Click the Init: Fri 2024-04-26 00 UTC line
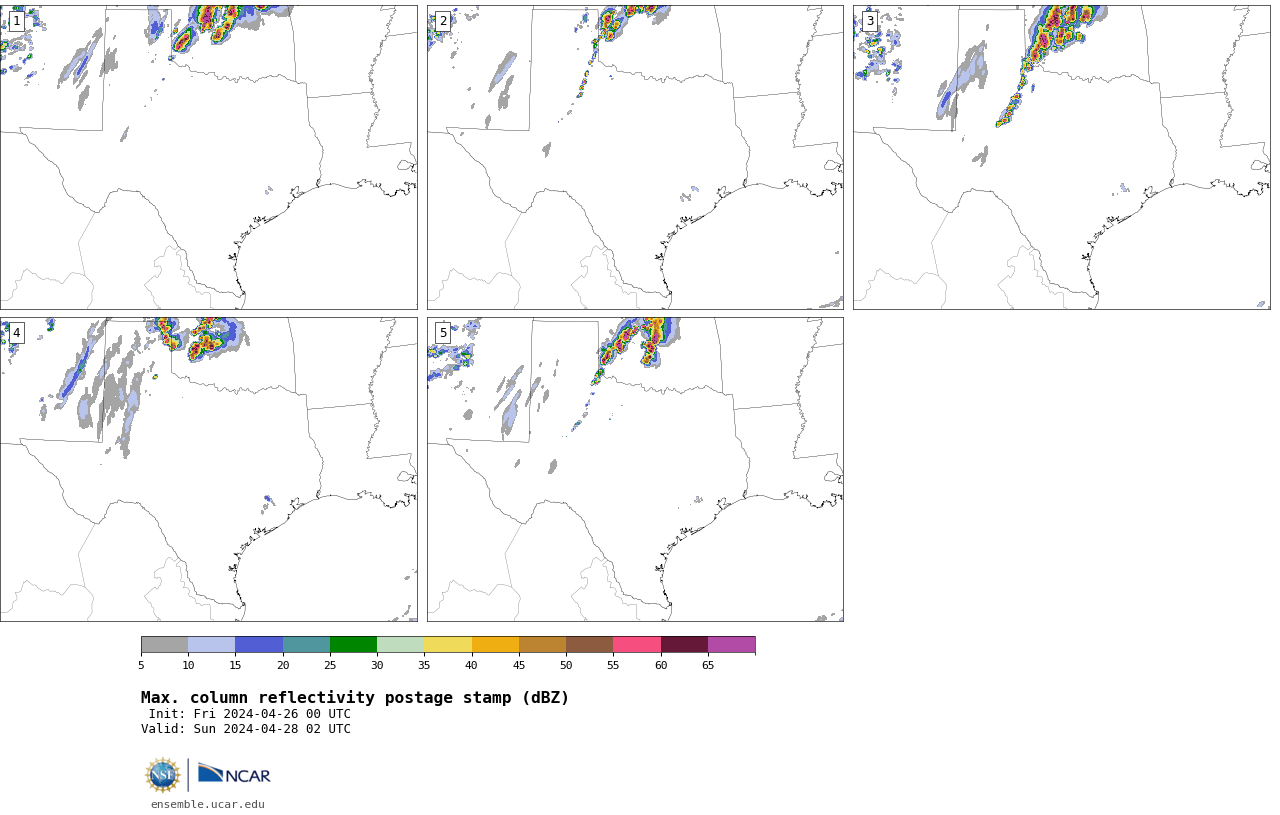 pyautogui.click(x=250, y=714)
